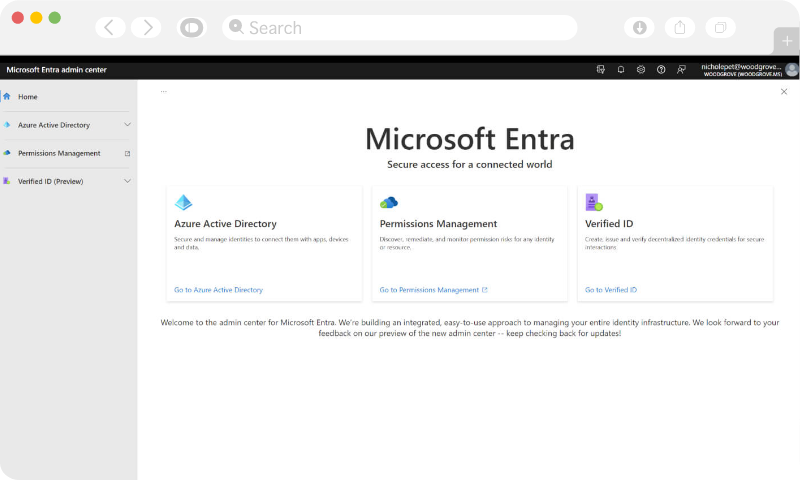Click the red close window button
This screenshot has width=800, height=480.
click(x=18, y=18)
